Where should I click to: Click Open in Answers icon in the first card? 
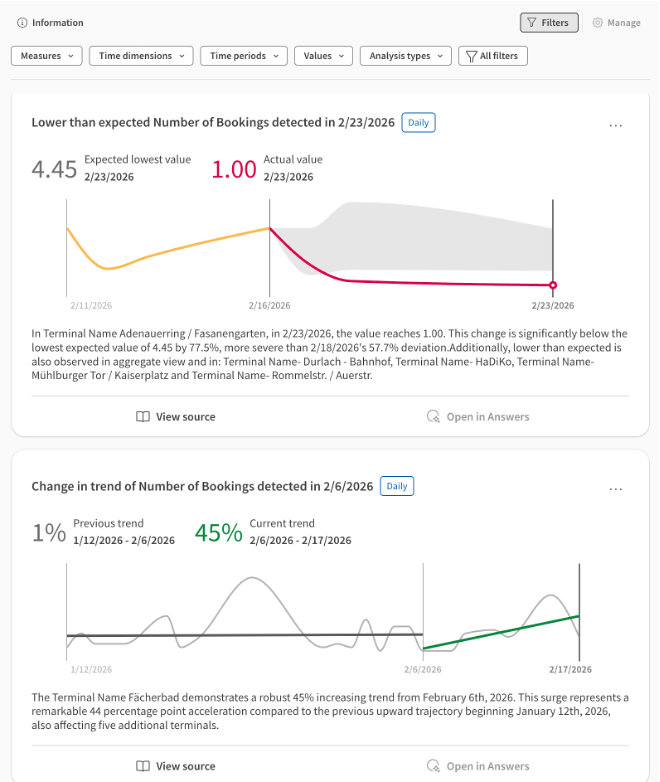tap(433, 417)
